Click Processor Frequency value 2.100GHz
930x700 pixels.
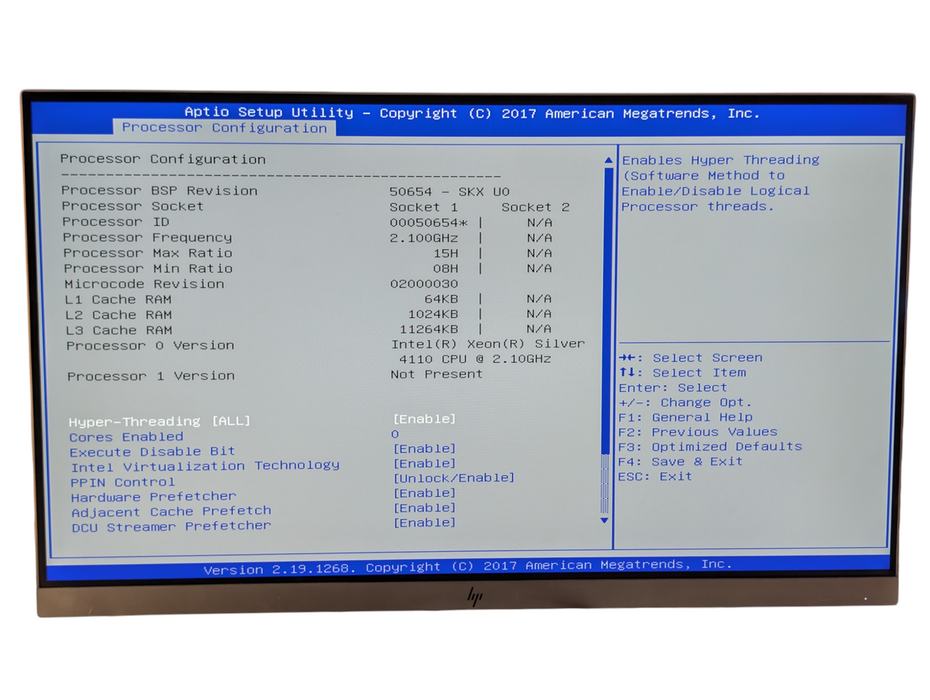pos(423,238)
